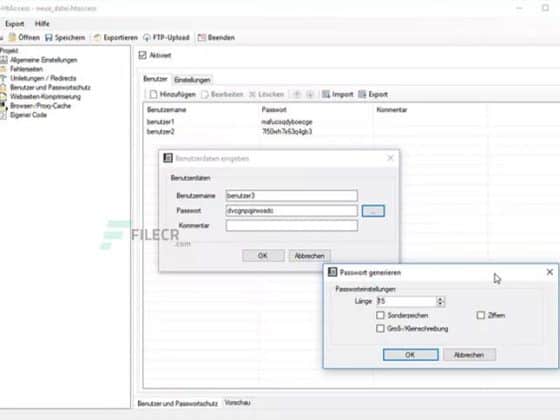Image resolution: width=560 pixels, height=420 pixels.
Task: Switch to the Einstellungen tab
Action: [192, 80]
